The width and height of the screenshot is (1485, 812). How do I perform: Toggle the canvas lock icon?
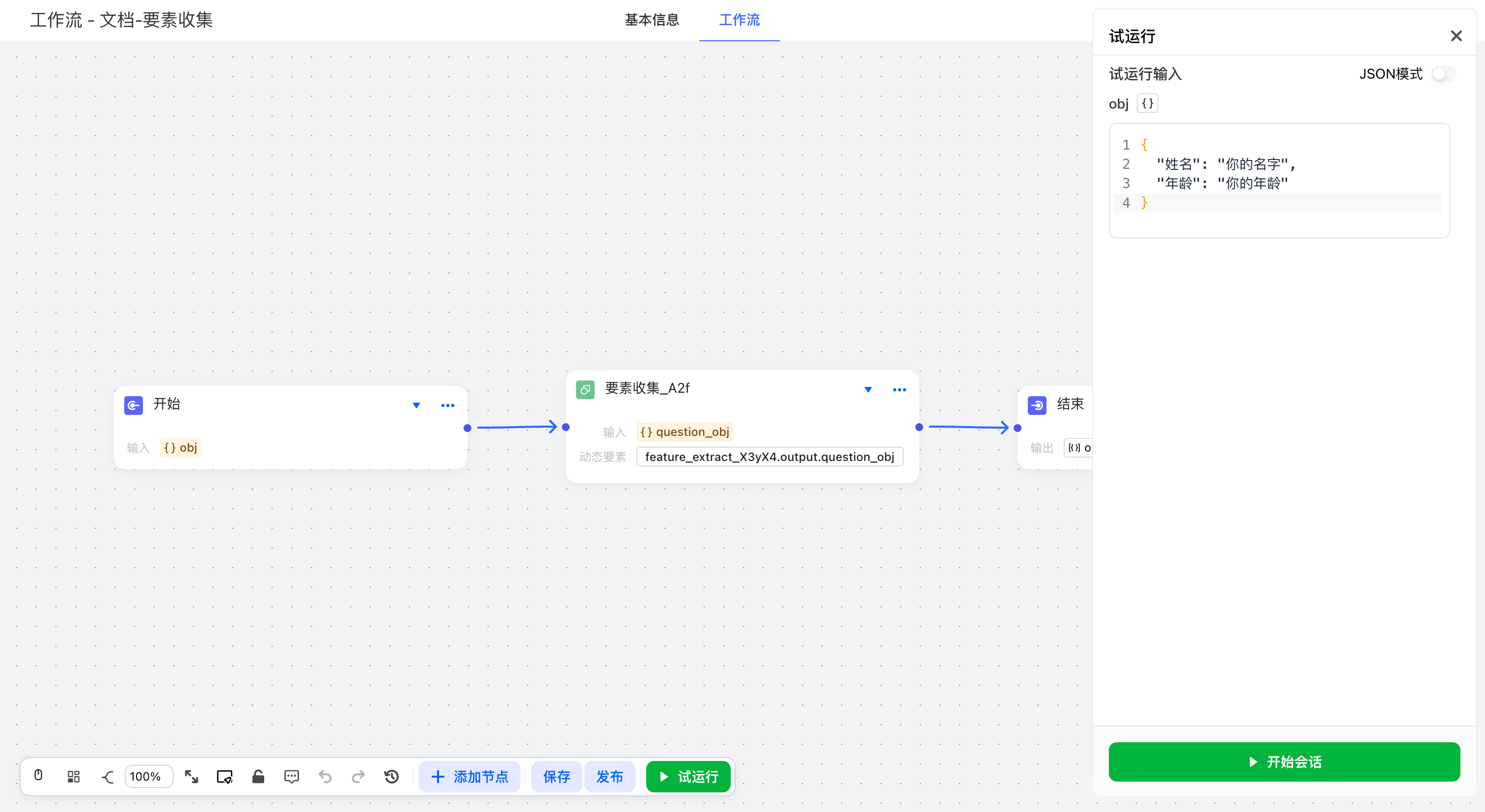258,776
